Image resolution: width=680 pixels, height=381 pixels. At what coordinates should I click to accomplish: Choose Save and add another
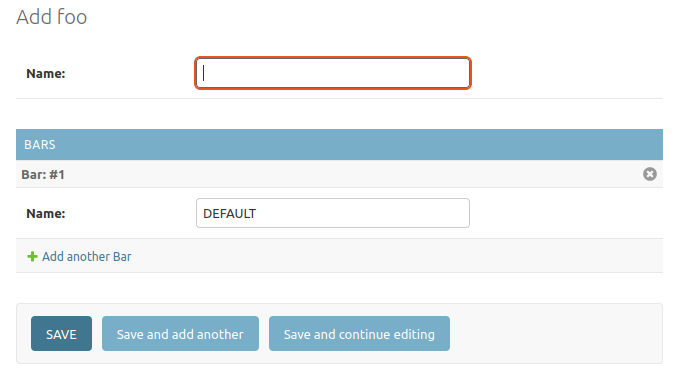pyautogui.click(x=180, y=333)
